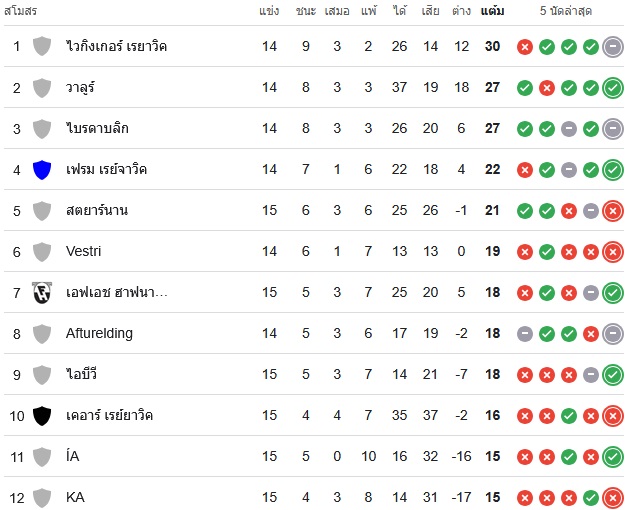Click the latest-match green check icon for ÍA
This screenshot has height=510, width=629.
613,457
